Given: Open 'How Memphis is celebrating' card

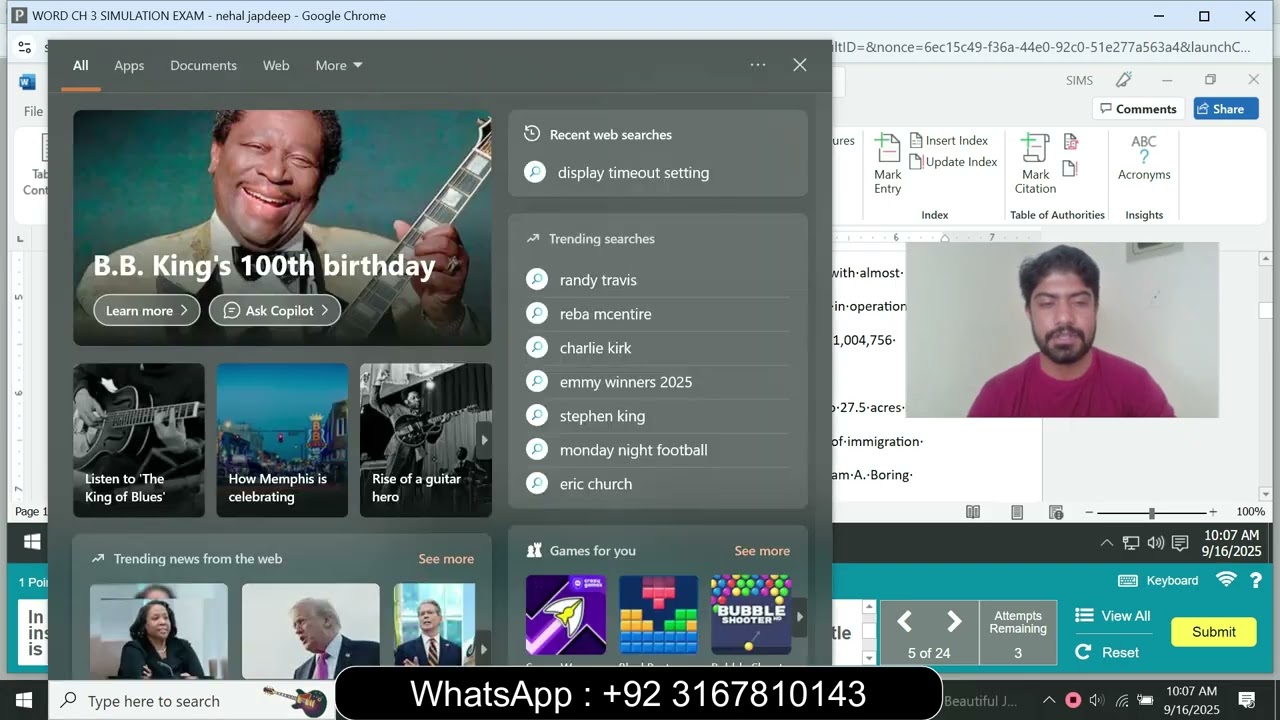Looking at the screenshot, I should point(282,440).
